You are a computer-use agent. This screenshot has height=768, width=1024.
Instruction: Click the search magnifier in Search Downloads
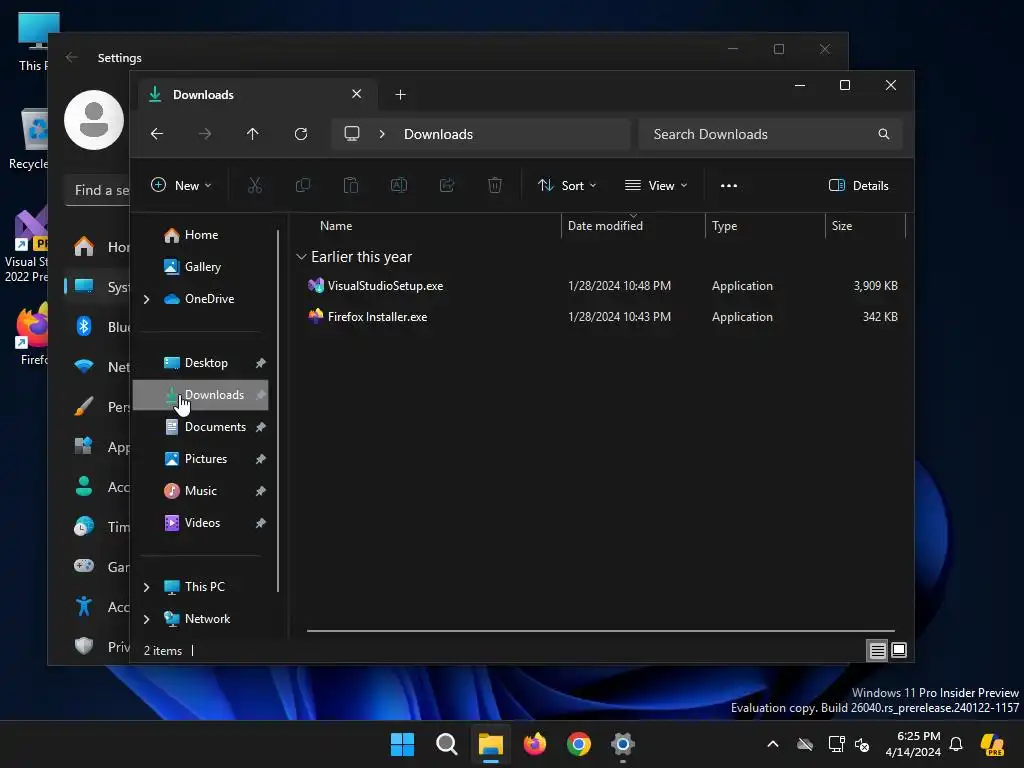[884, 134]
